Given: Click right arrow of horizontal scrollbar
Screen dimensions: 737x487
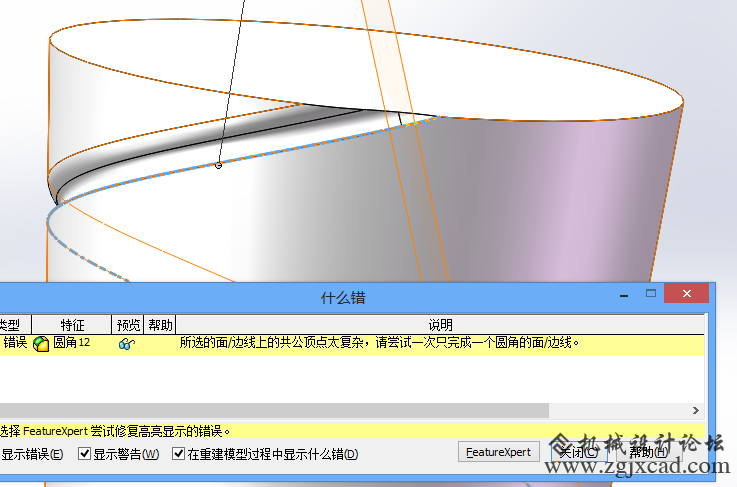Looking at the screenshot, I should [696, 410].
